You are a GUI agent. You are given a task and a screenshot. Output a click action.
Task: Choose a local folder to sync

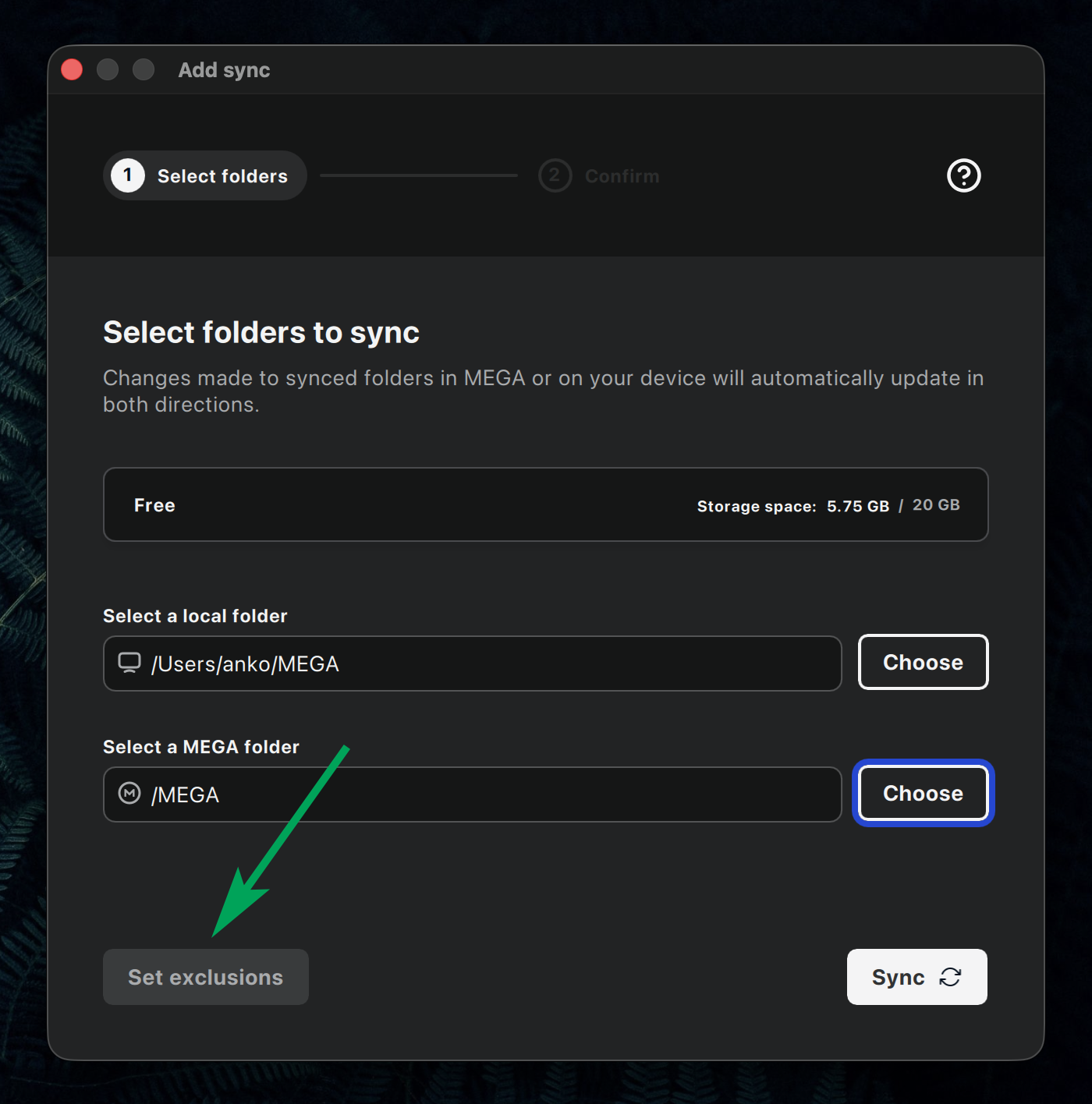923,662
